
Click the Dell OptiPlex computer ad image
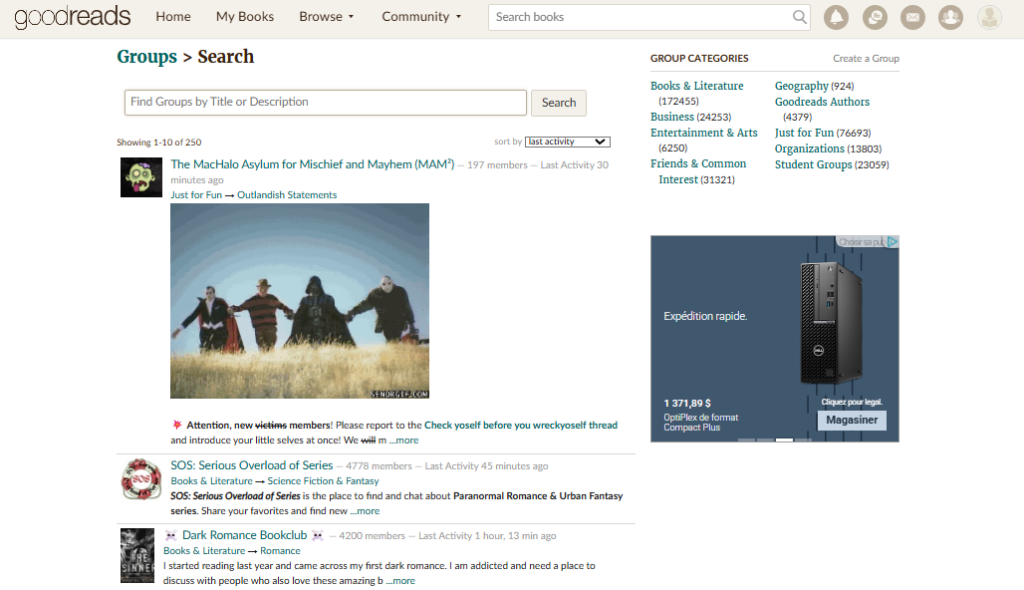pos(830,322)
